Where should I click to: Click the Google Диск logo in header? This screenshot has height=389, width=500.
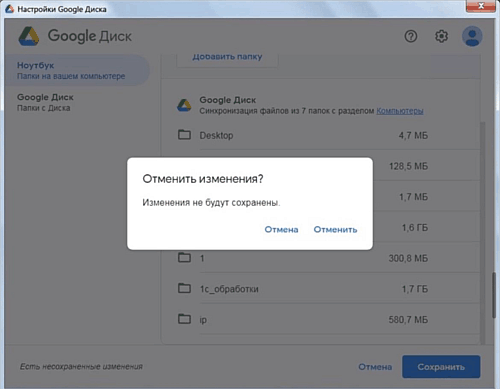click(75, 36)
